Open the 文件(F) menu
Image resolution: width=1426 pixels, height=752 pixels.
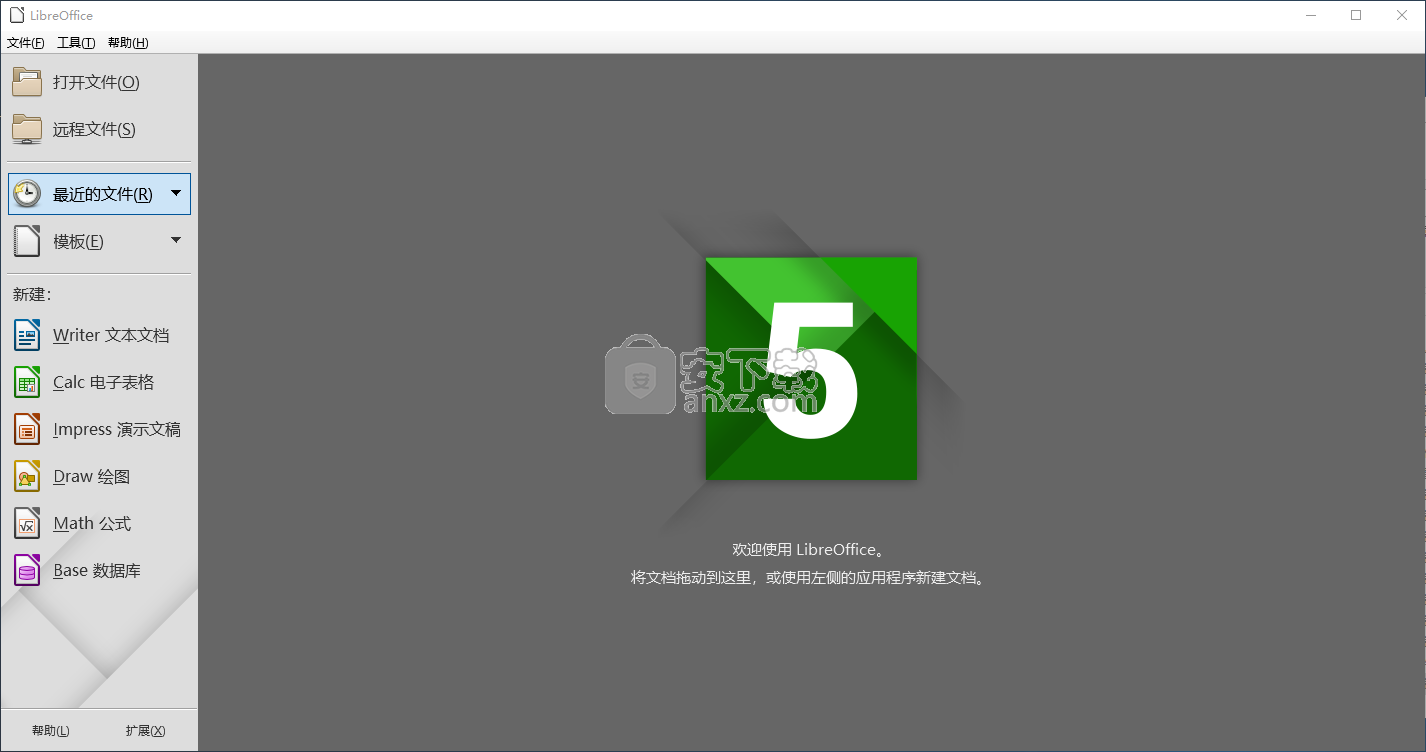point(26,43)
